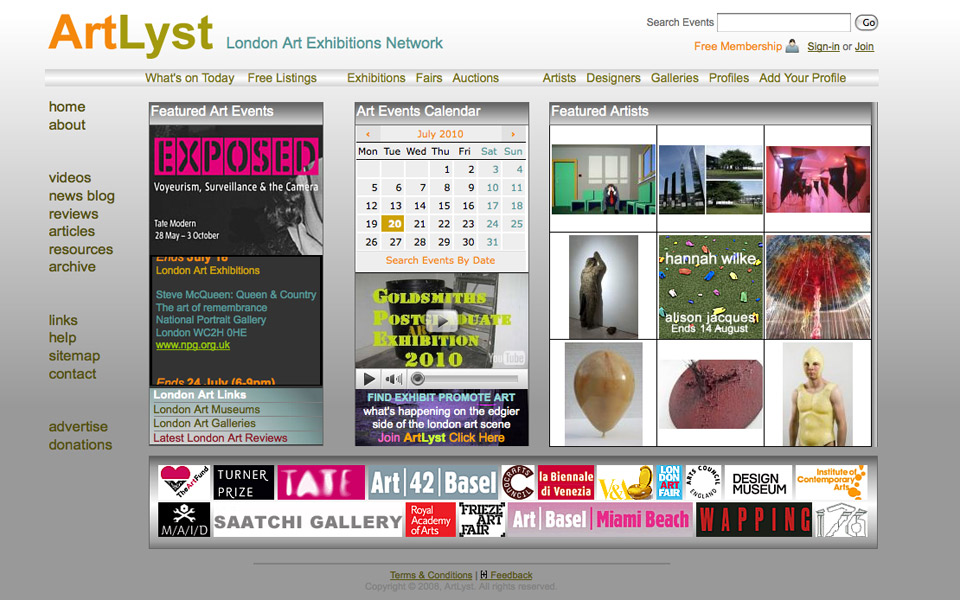Click the Arts Council England logo
This screenshot has height=600, width=960.
click(703, 482)
